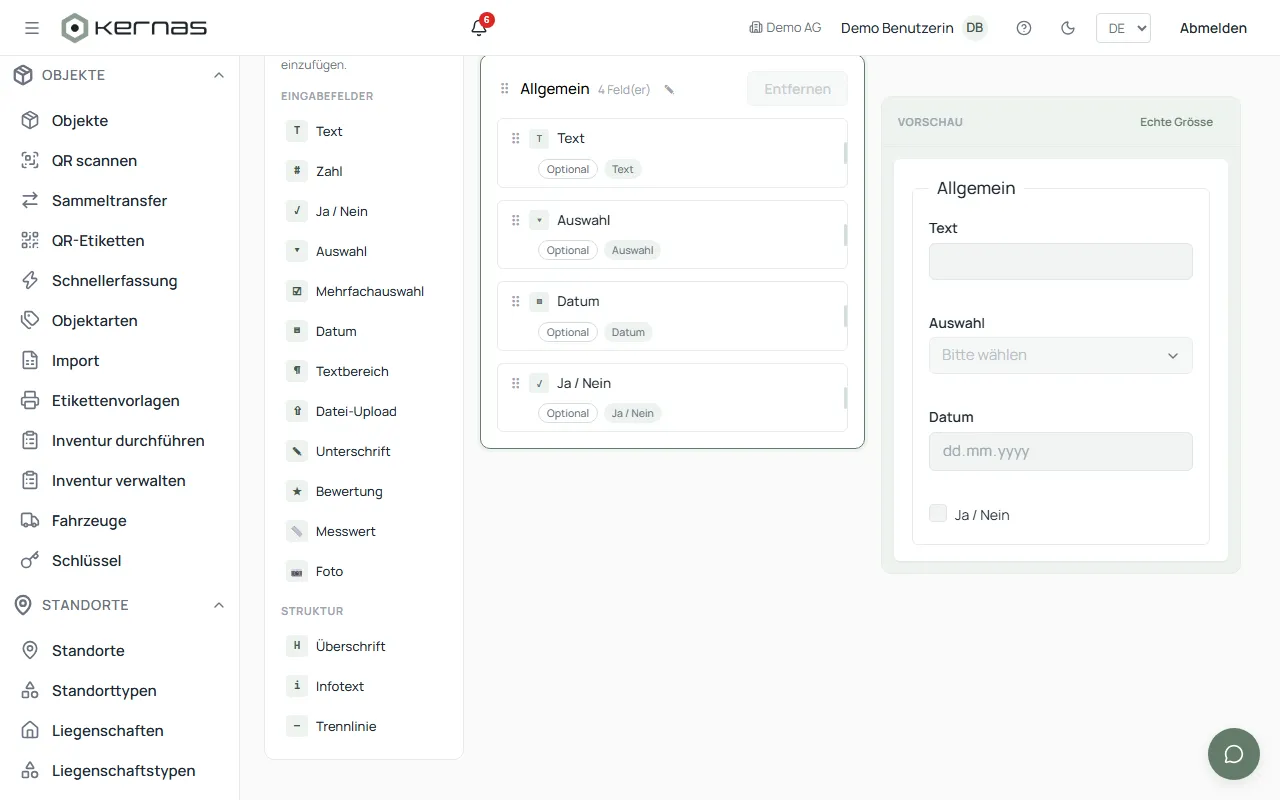1280x800 pixels.
Task: Open the chat support bubble
Action: pos(1234,754)
